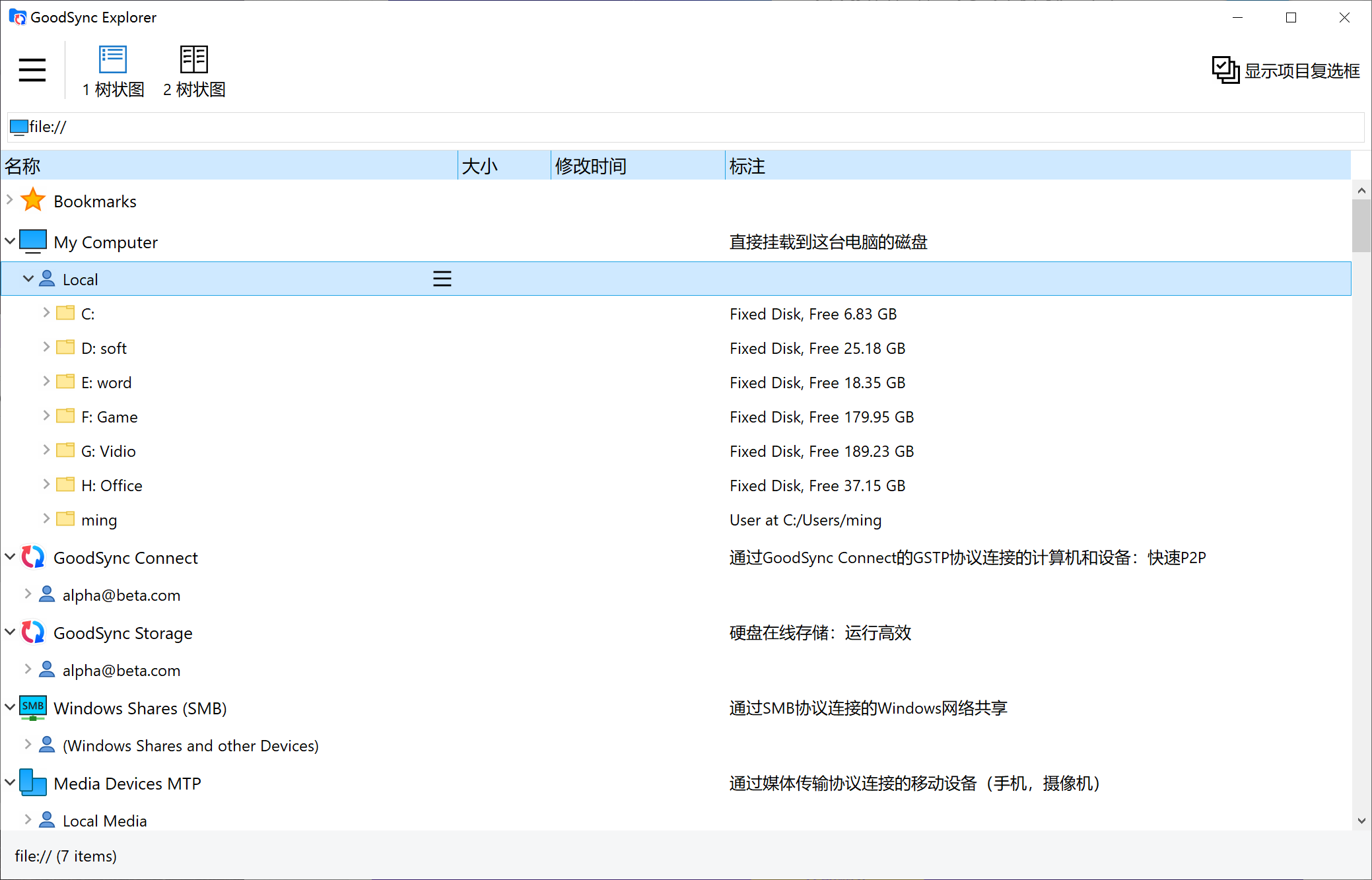Expand the E: word drive
This screenshot has height=880, width=1372.
coord(46,381)
